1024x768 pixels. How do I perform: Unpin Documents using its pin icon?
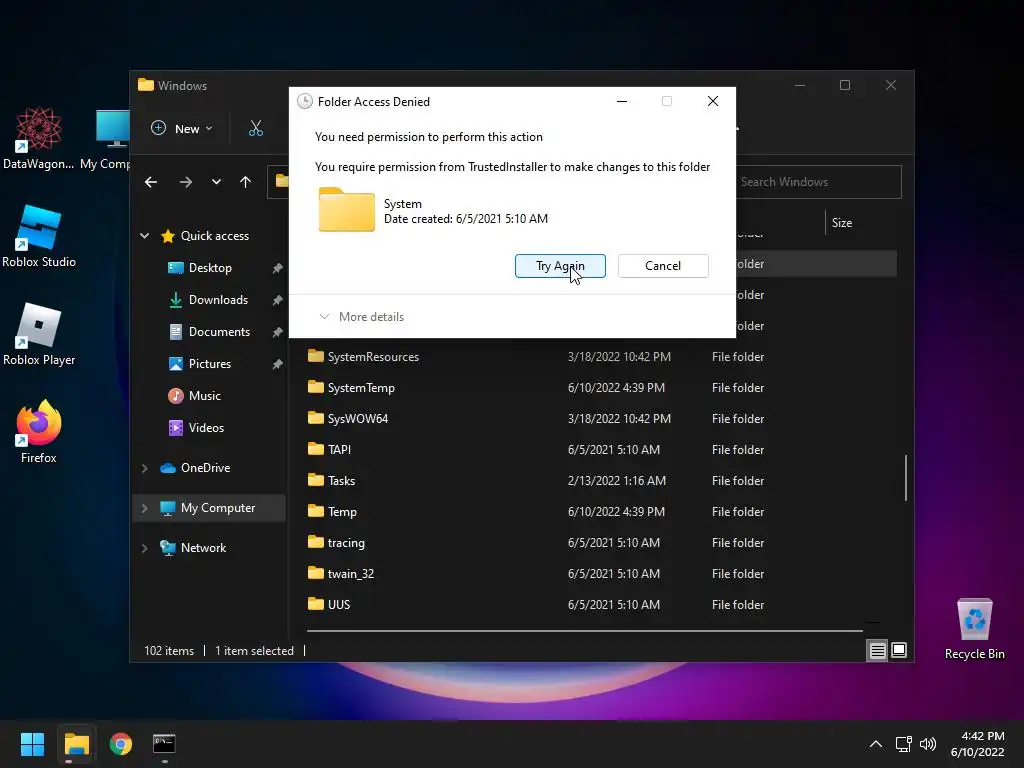tap(278, 332)
